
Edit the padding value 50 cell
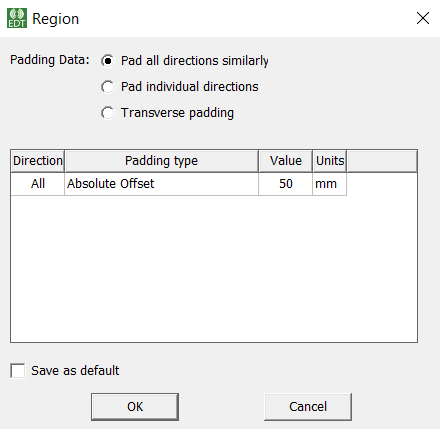pyautogui.click(x=286, y=184)
